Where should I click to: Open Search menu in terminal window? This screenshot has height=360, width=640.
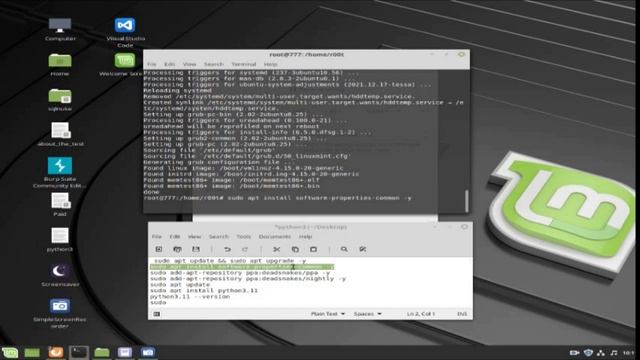pyautogui.click(x=213, y=64)
